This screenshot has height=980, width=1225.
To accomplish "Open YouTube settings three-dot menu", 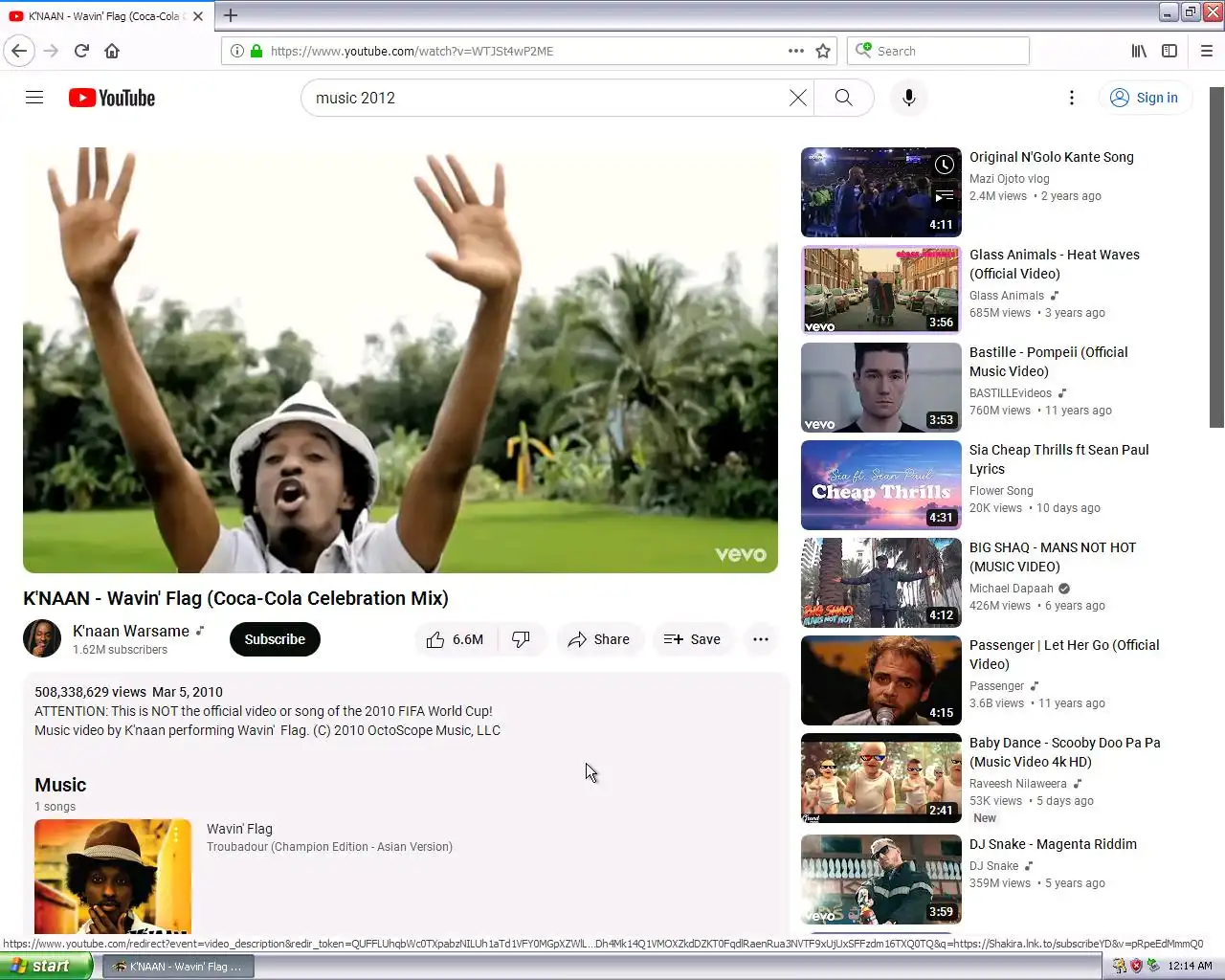I will coord(1072,98).
